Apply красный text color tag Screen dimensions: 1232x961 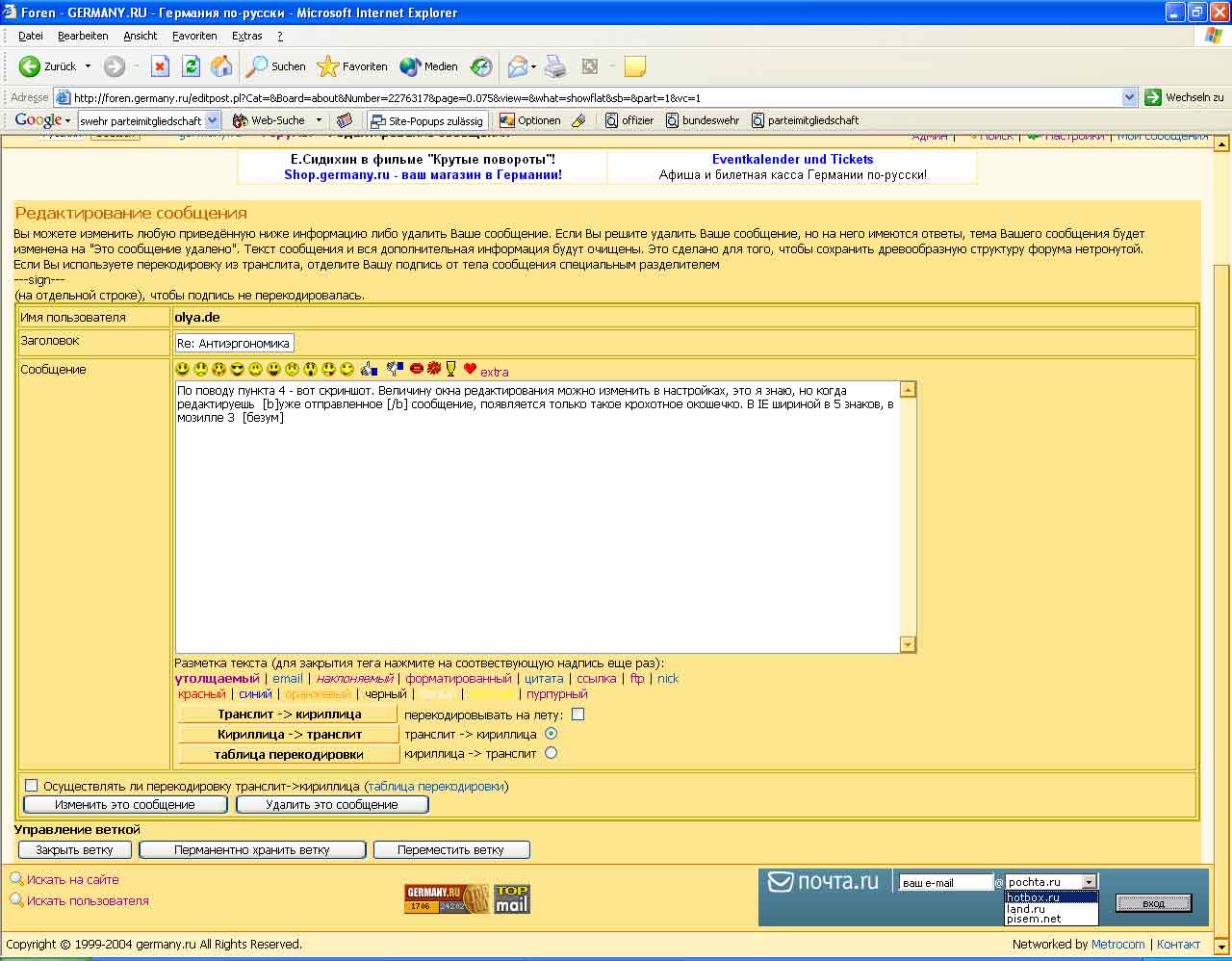[x=201, y=693]
